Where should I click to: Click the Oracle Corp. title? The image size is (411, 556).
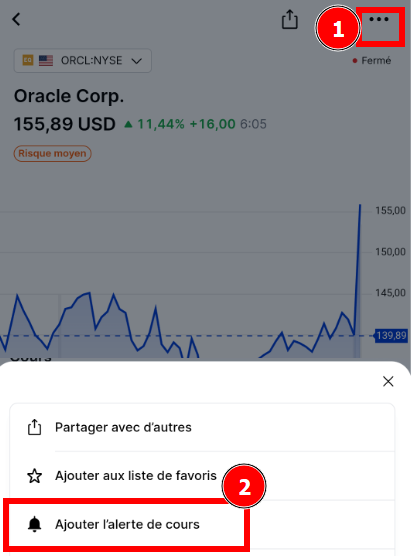click(69, 96)
